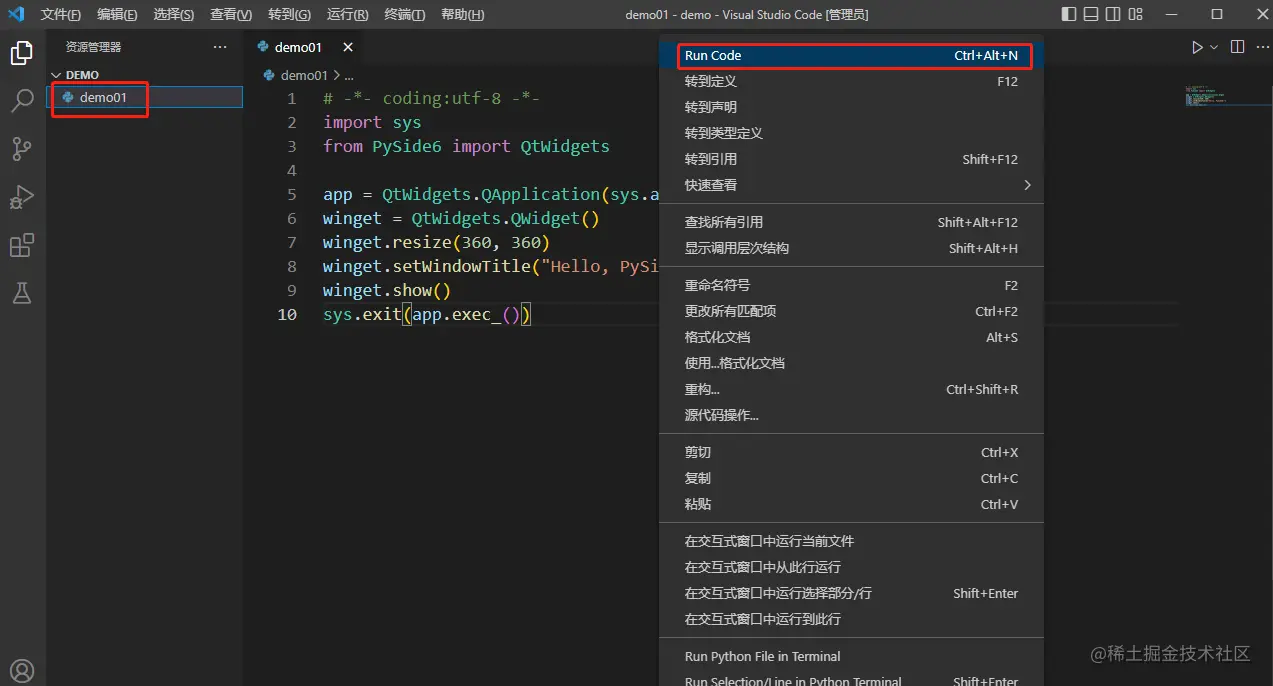Image resolution: width=1273 pixels, height=686 pixels.
Task: Open the 终端 menu
Action: (404, 14)
